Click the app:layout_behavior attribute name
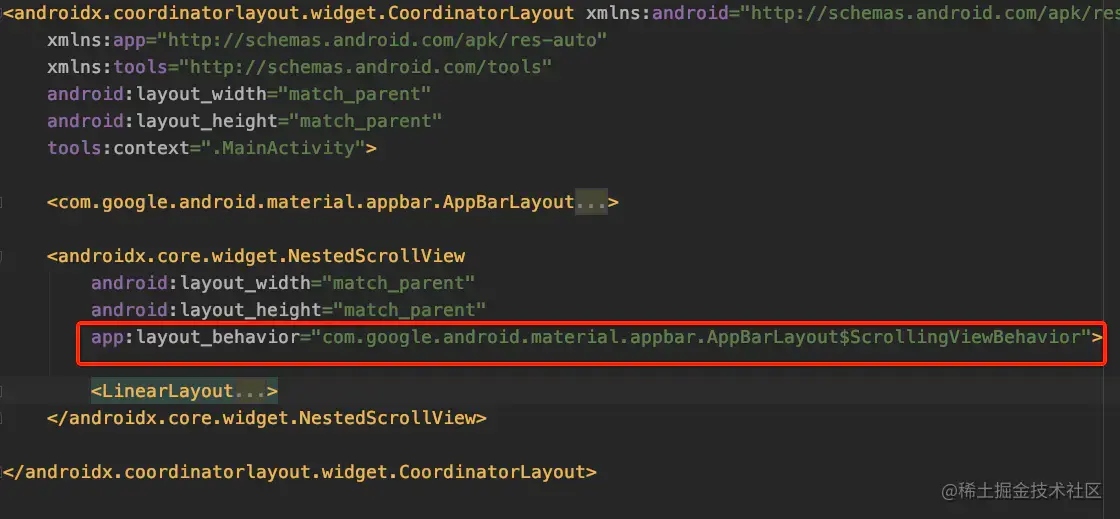The height and width of the screenshot is (519, 1120). click(x=195, y=336)
